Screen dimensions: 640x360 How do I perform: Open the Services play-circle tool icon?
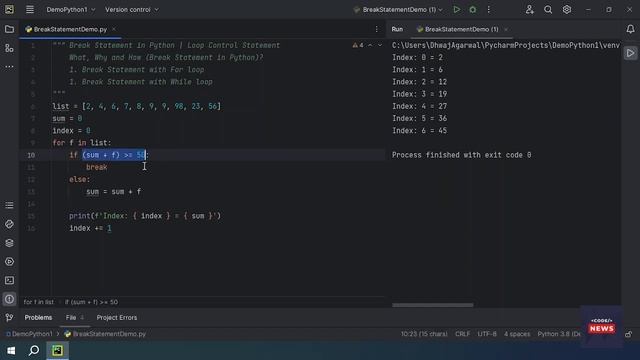pos(9,262)
